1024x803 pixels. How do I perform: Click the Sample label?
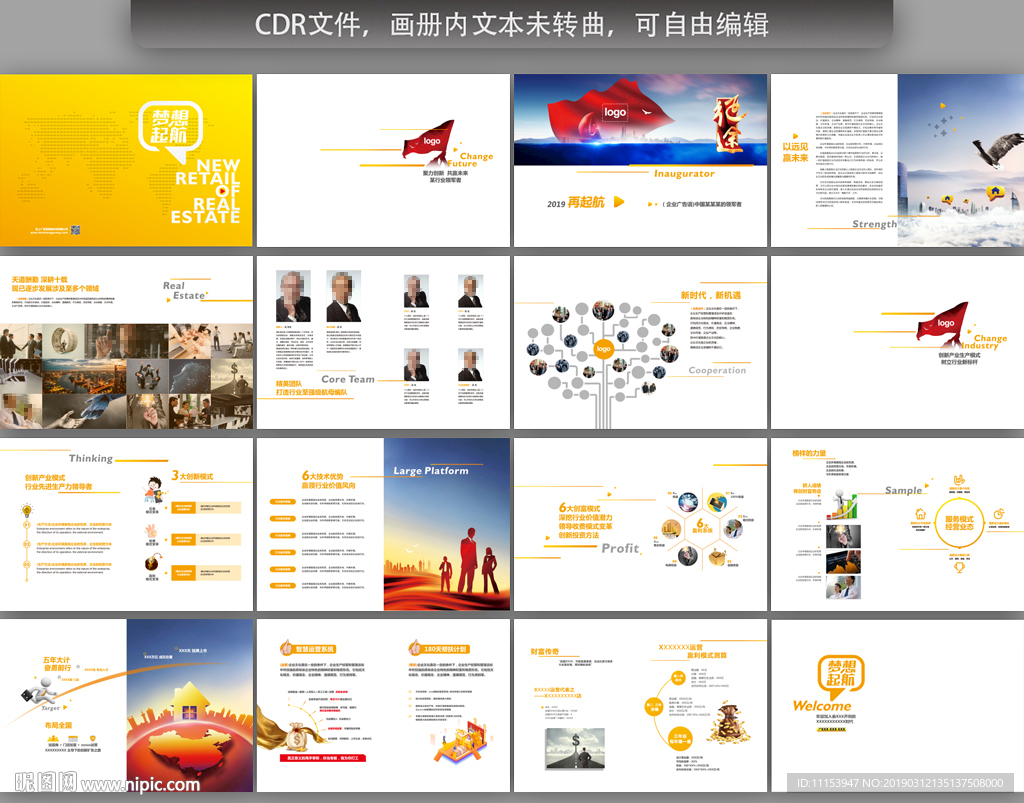[x=903, y=490]
